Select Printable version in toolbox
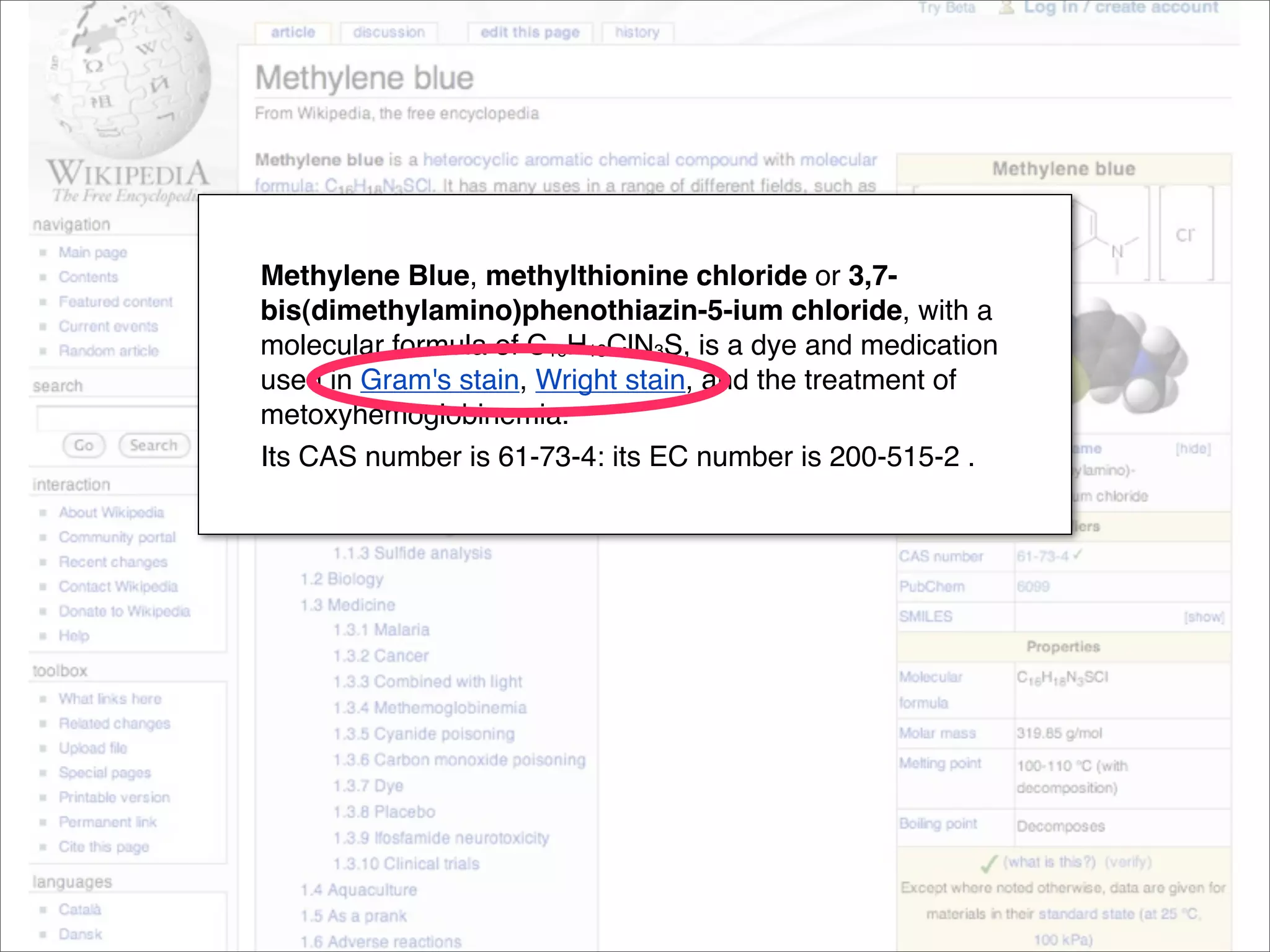This screenshot has width=1270, height=952. 114,797
